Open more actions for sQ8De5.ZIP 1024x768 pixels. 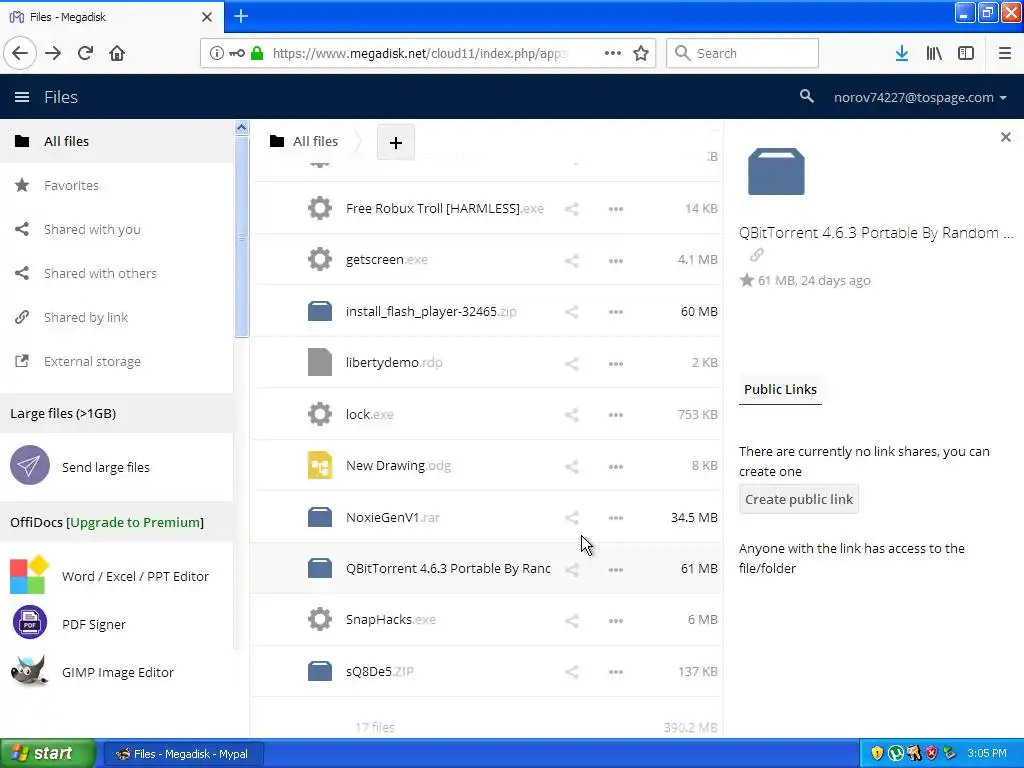pos(616,671)
